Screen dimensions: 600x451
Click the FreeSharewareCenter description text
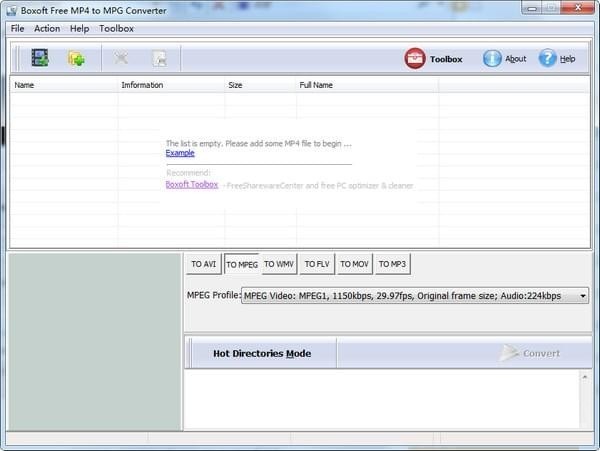[320, 186]
